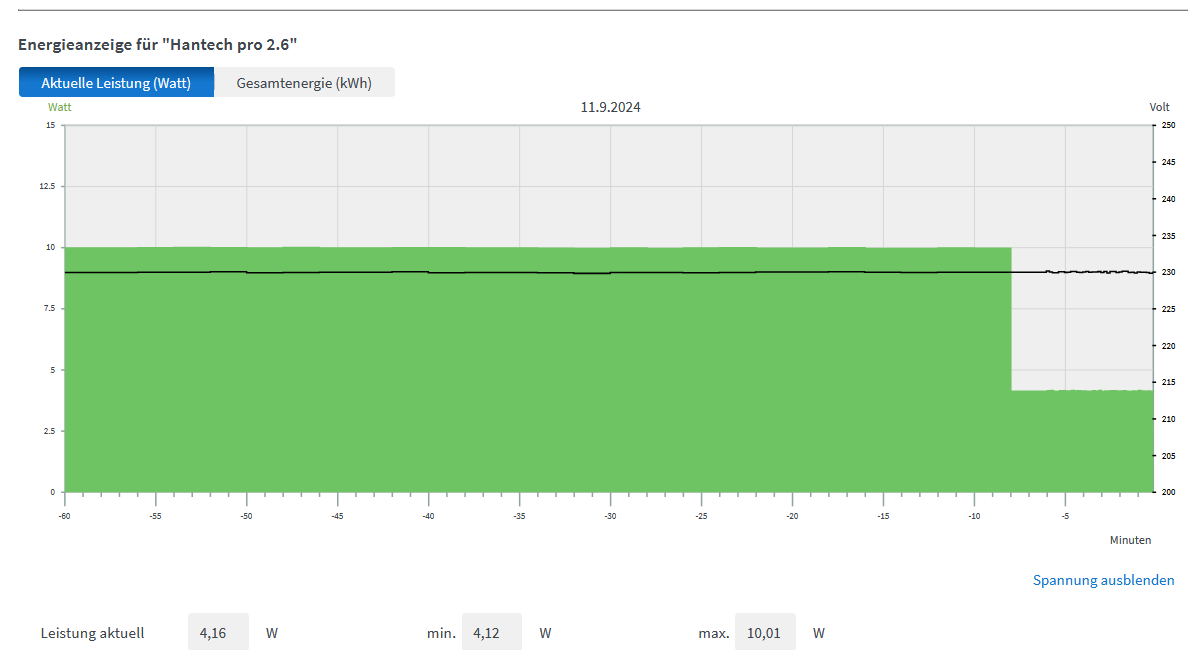The width and height of the screenshot is (1188, 650).
Task: Click the Volt axis value 230
Action: click(1168, 272)
